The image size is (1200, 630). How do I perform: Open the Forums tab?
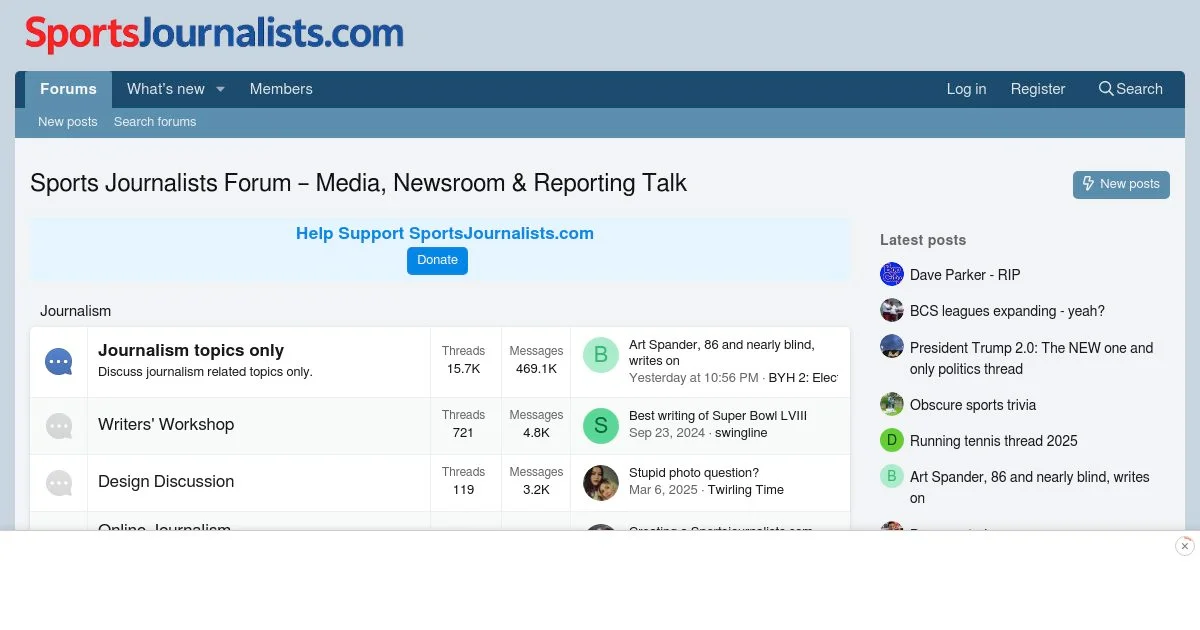click(x=68, y=89)
